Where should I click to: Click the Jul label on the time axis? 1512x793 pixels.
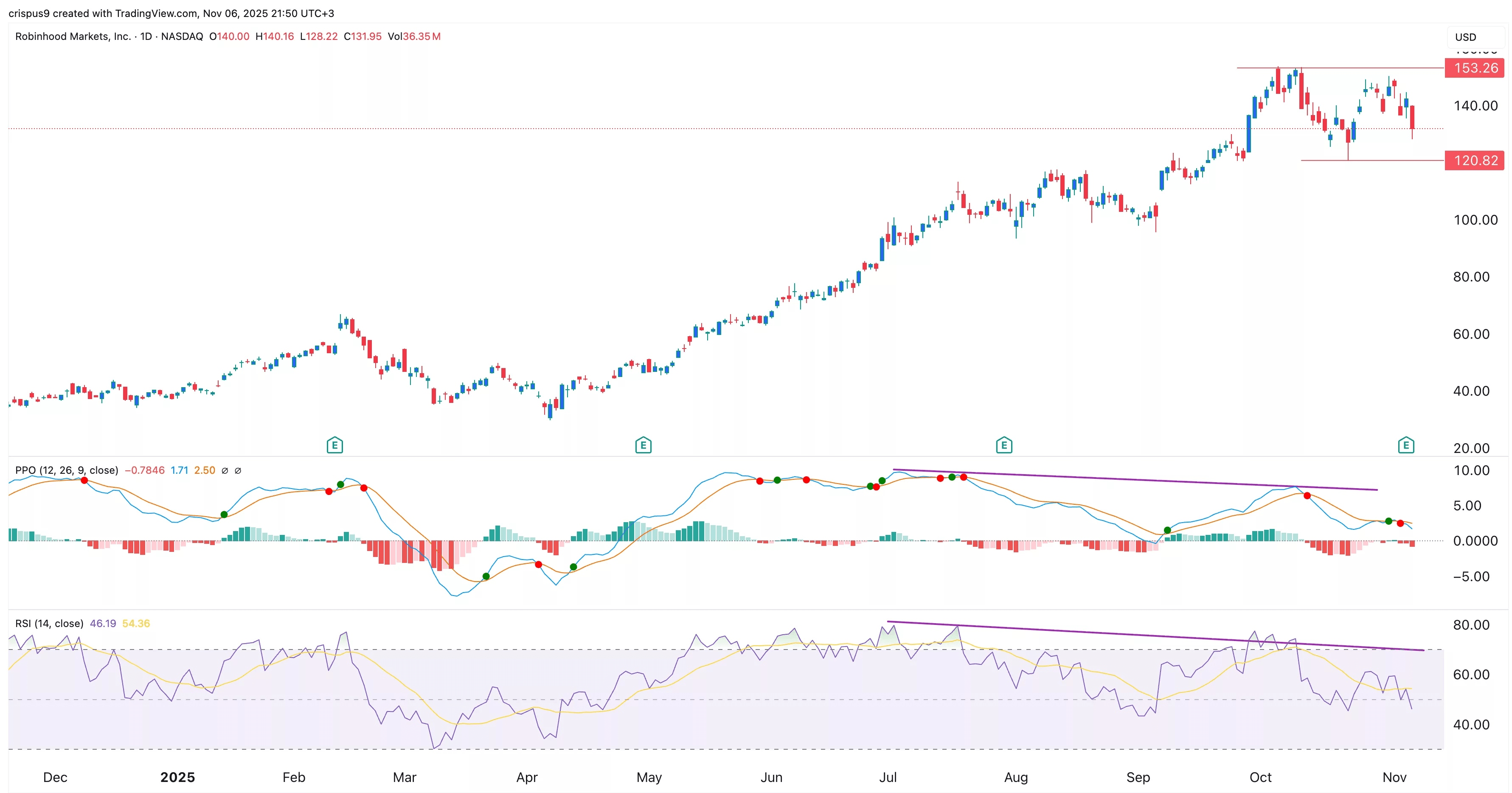888,777
